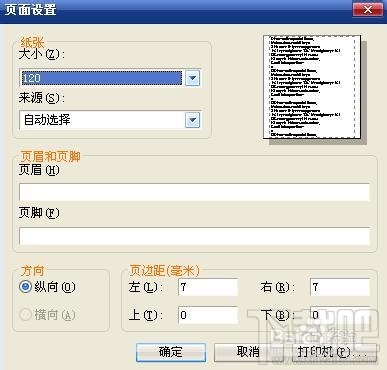The image size is (387, 370).
Task: Cancel with the 取消 button
Action: tap(248, 352)
